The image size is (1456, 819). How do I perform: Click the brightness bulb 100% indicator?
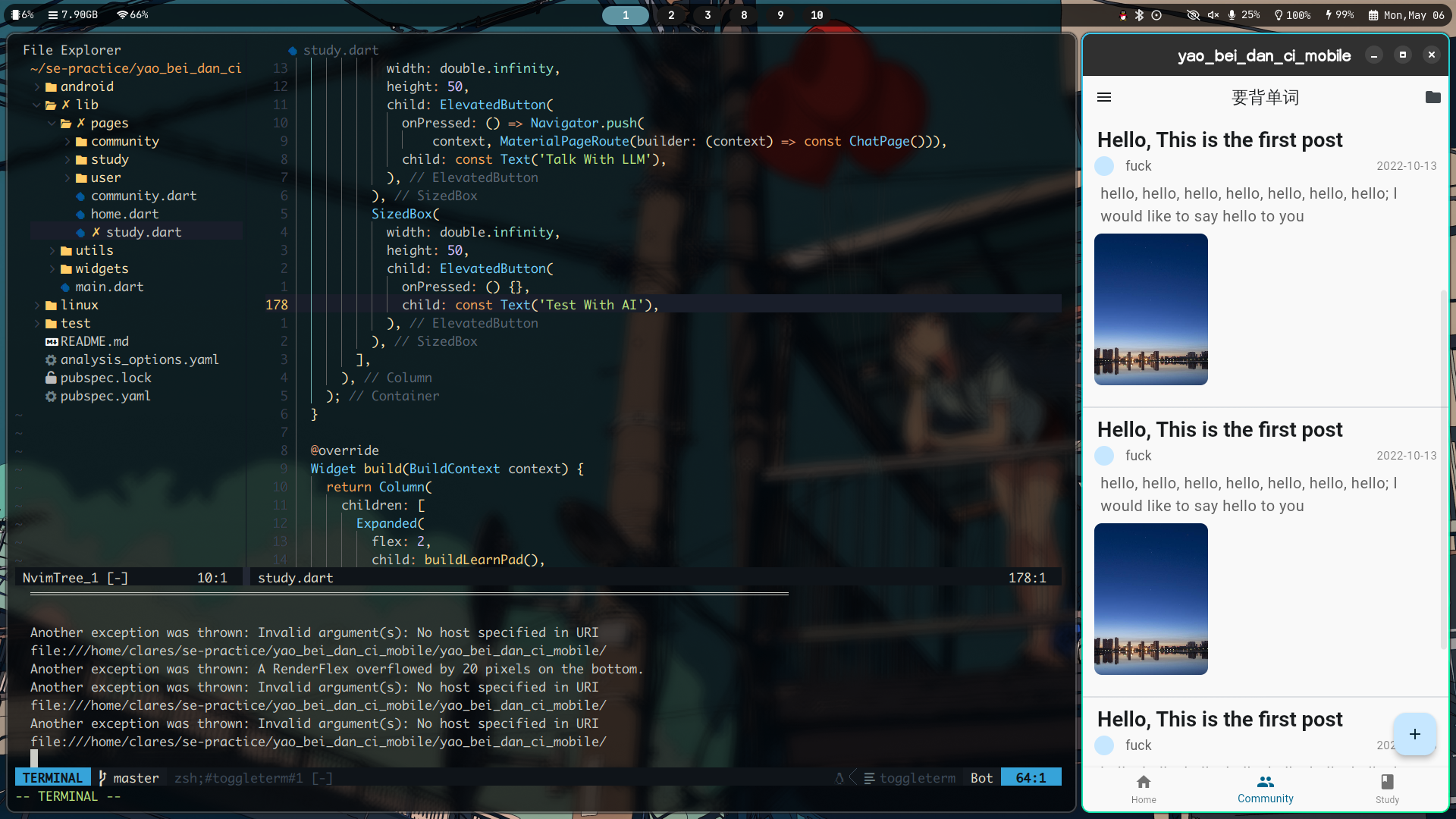[x=1292, y=14]
